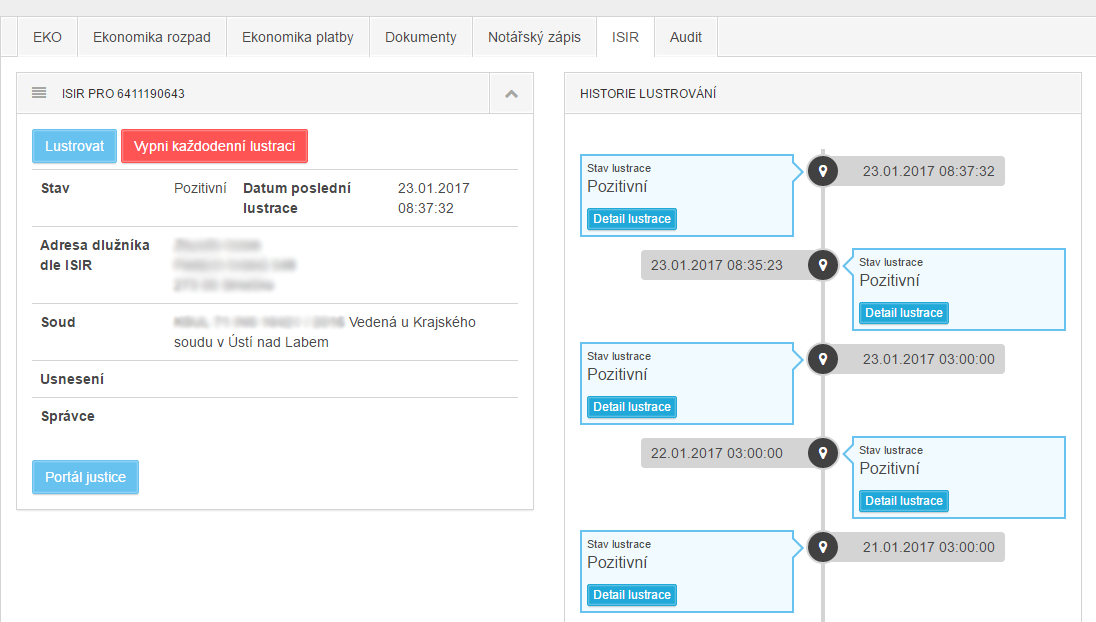The height and width of the screenshot is (622, 1096).
Task: Click the hamburger menu icon beside ISIR PRO
Action: point(39,93)
